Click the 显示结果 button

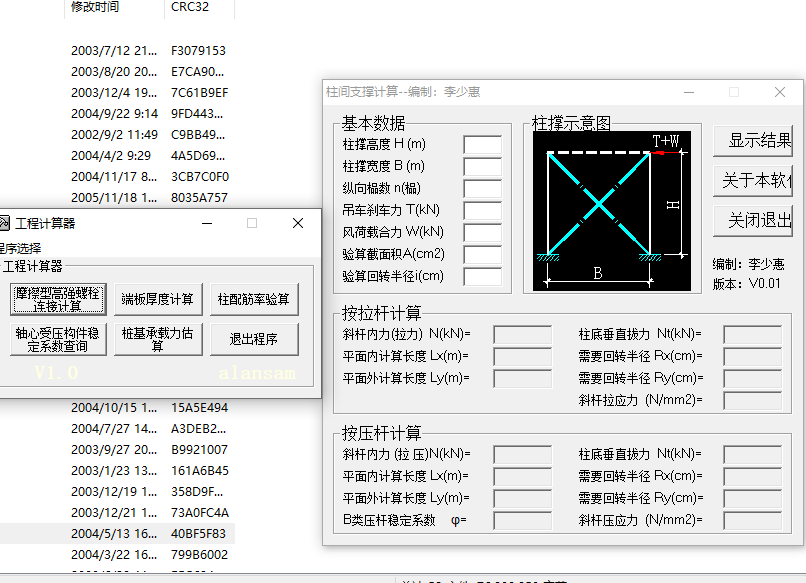pyautogui.click(x=757, y=141)
